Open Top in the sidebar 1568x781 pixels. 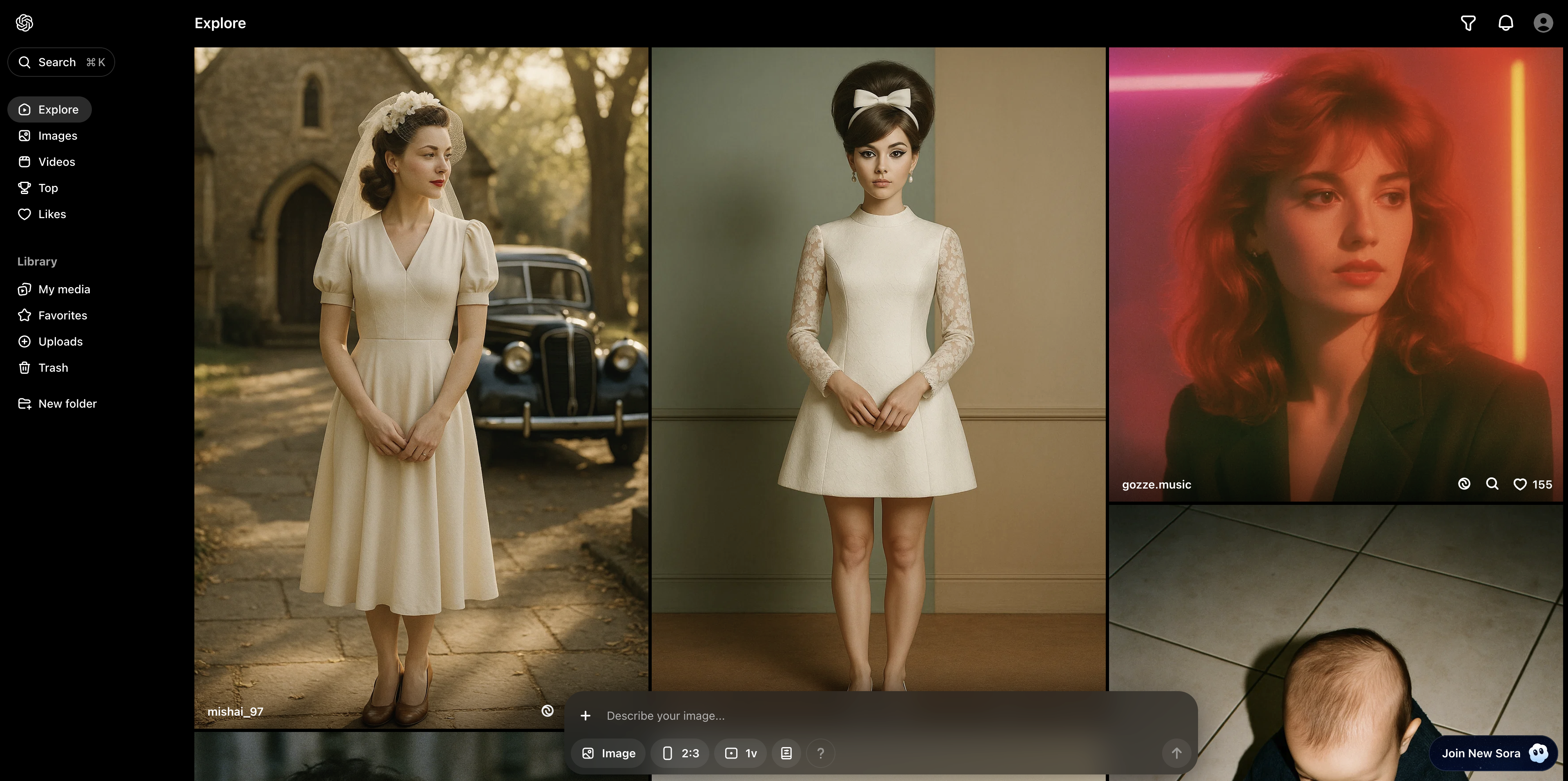click(x=47, y=188)
